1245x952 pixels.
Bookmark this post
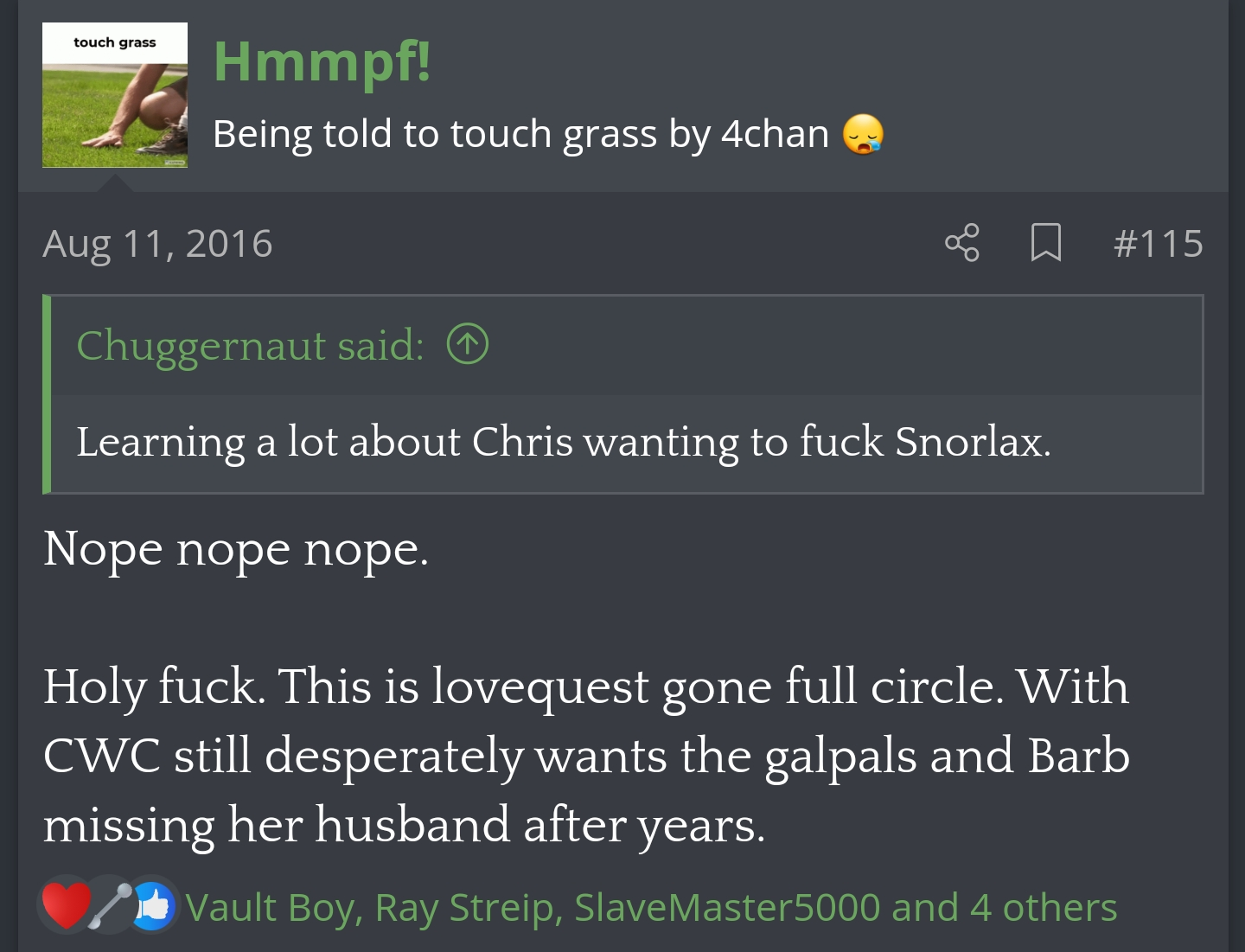click(x=1045, y=242)
